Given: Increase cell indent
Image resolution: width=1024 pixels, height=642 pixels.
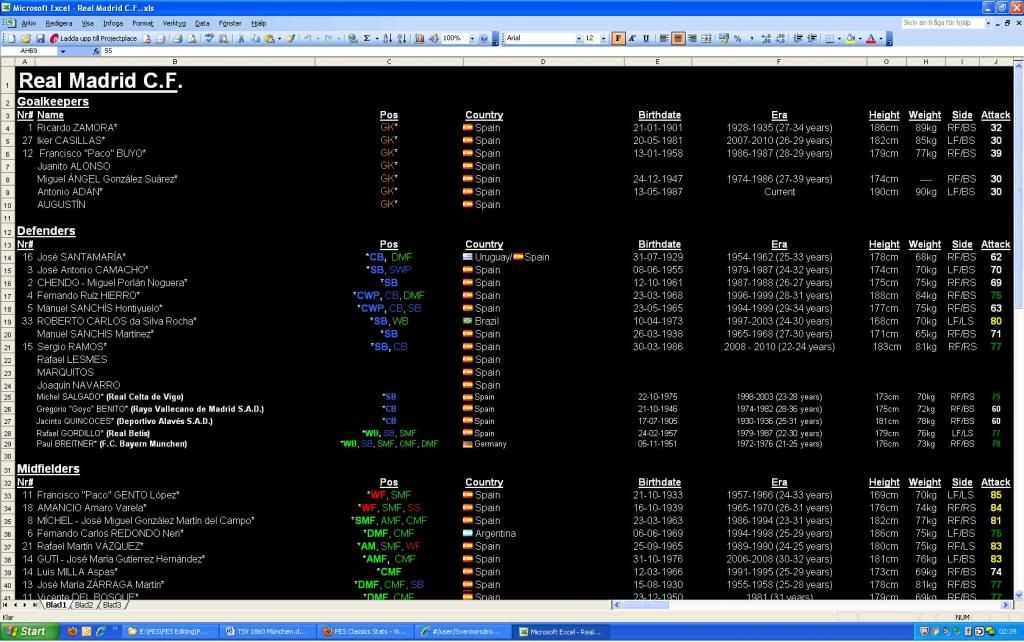Looking at the screenshot, I should pyautogui.click(x=812, y=39).
